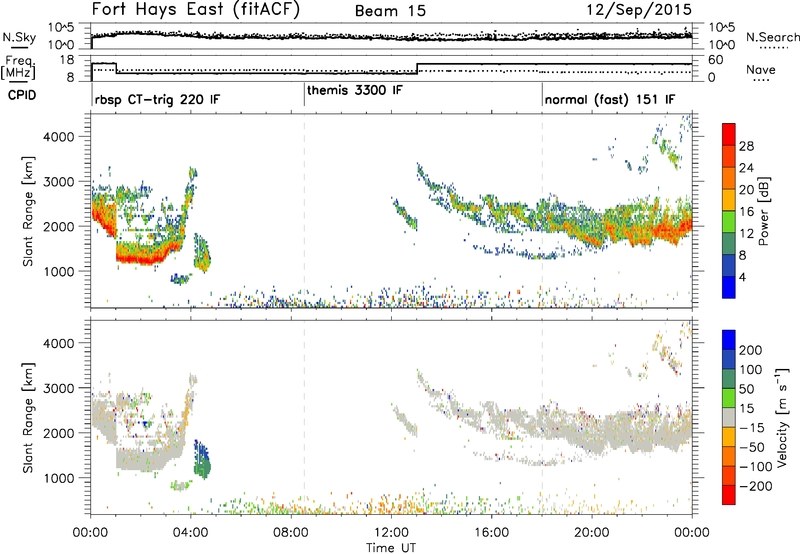Click the red bottom segment of Velocity colorbar
Screen dimensions: 800x554
(x=729, y=495)
